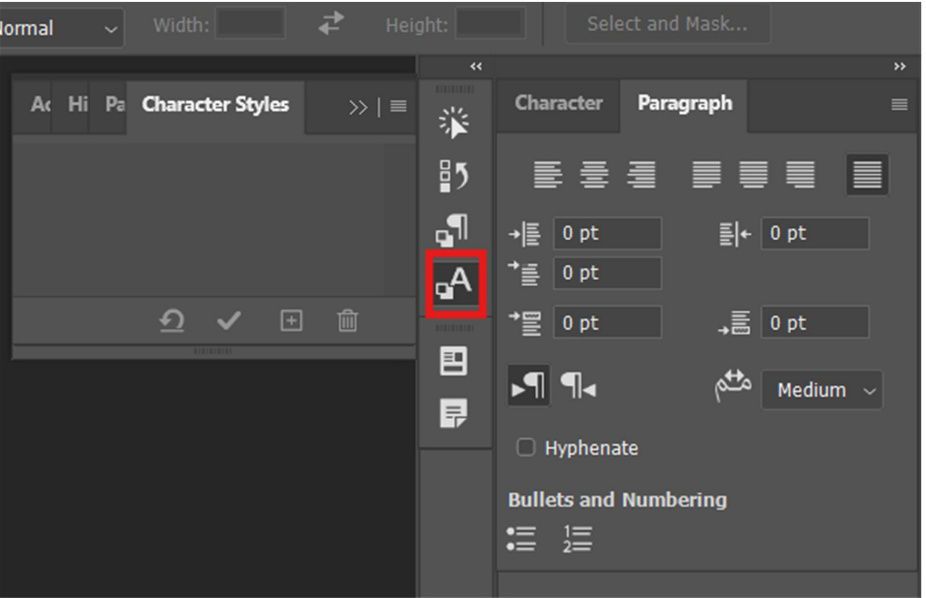This screenshot has width=926, height=598.
Task: Enable the Hyphenate checkbox
Action: pyautogui.click(x=526, y=447)
